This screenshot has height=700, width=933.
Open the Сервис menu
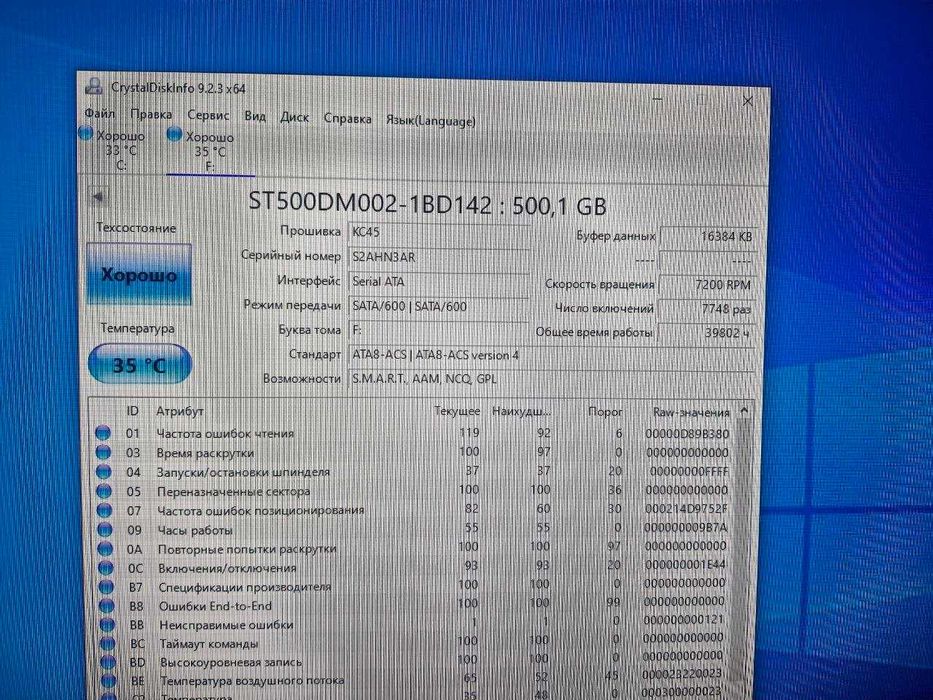click(208, 115)
